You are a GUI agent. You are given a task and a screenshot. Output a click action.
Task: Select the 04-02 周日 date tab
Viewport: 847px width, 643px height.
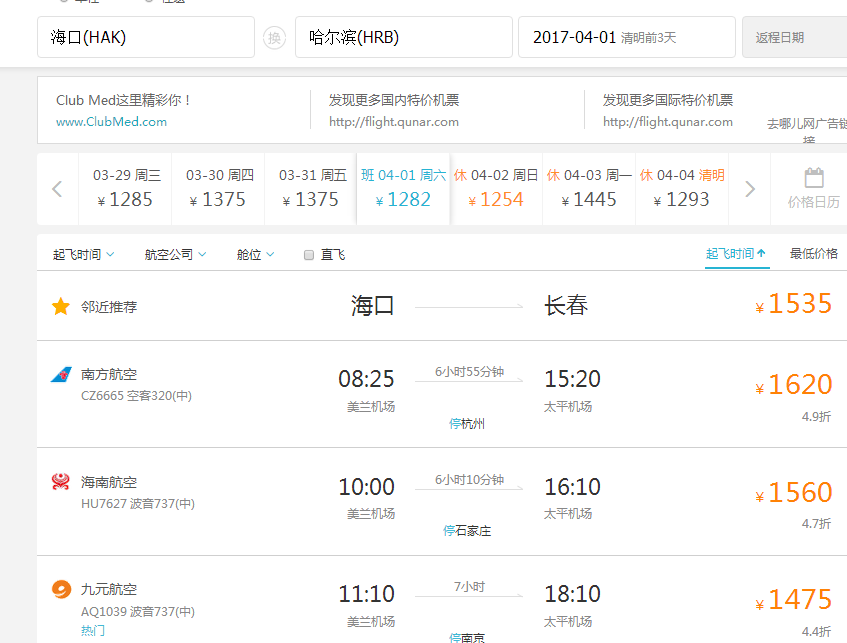[x=496, y=189]
